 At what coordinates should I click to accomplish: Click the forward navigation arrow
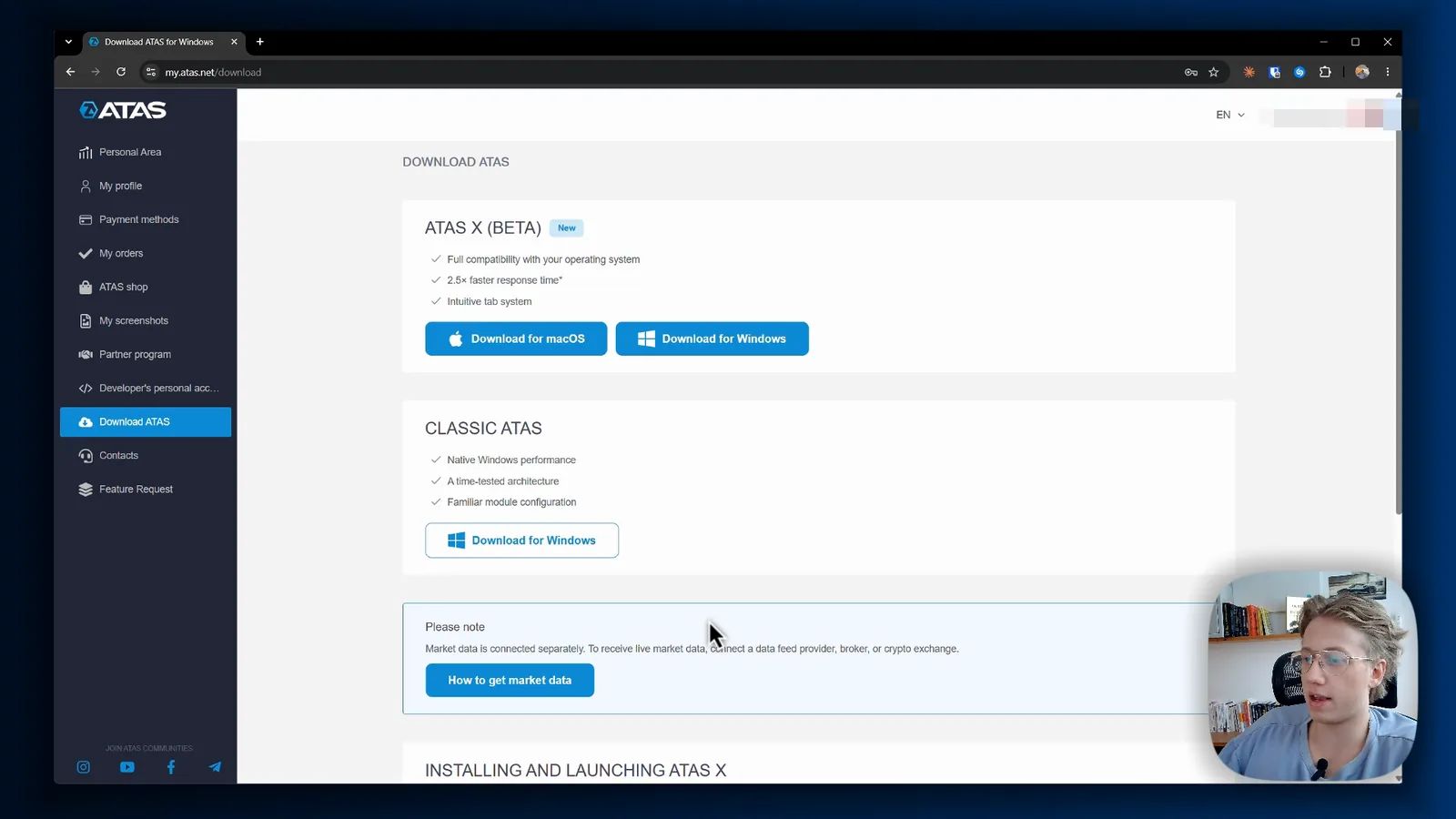pyautogui.click(x=96, y=72)
